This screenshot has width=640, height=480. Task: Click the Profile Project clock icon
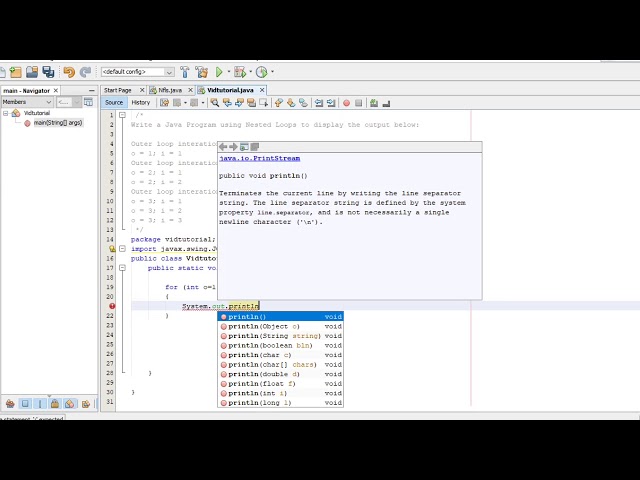[x=262, y=72]
